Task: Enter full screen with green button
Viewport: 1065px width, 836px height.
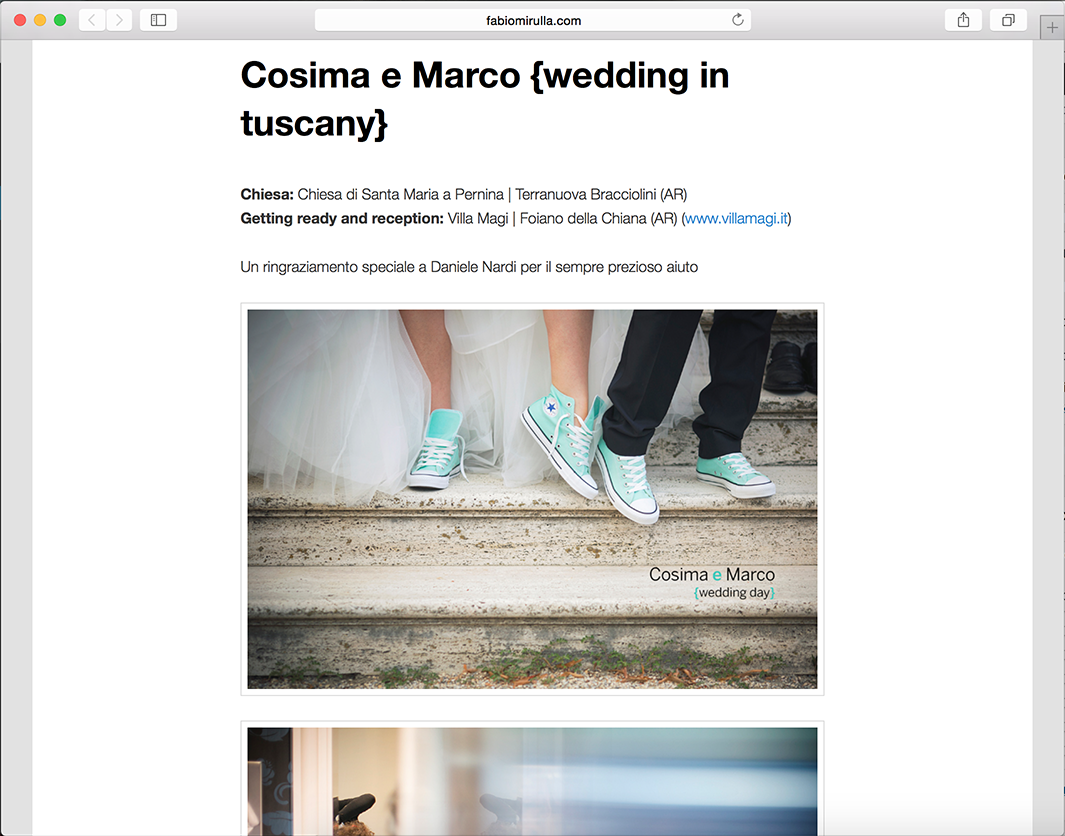Action: [60, 20]
